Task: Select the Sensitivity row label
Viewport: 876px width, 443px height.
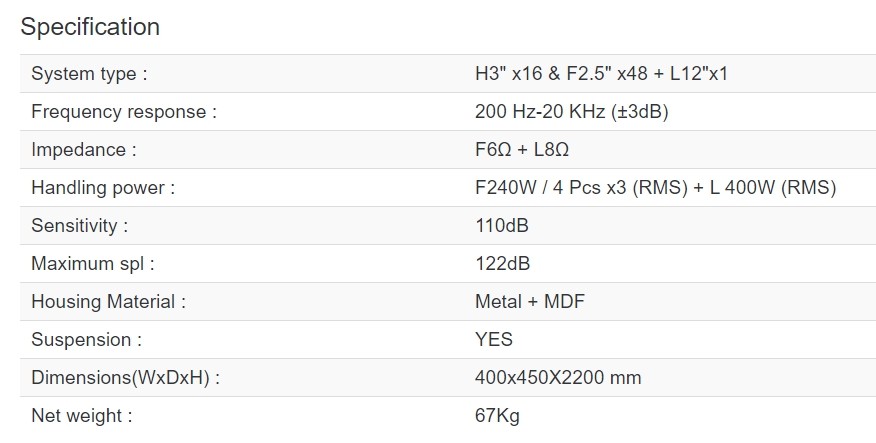Action: coord(80,226)
